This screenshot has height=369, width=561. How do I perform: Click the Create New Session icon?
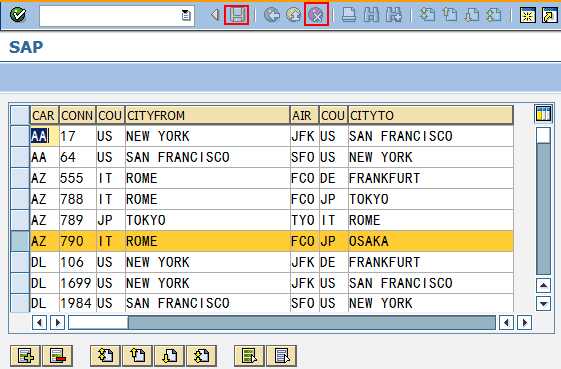528,15
